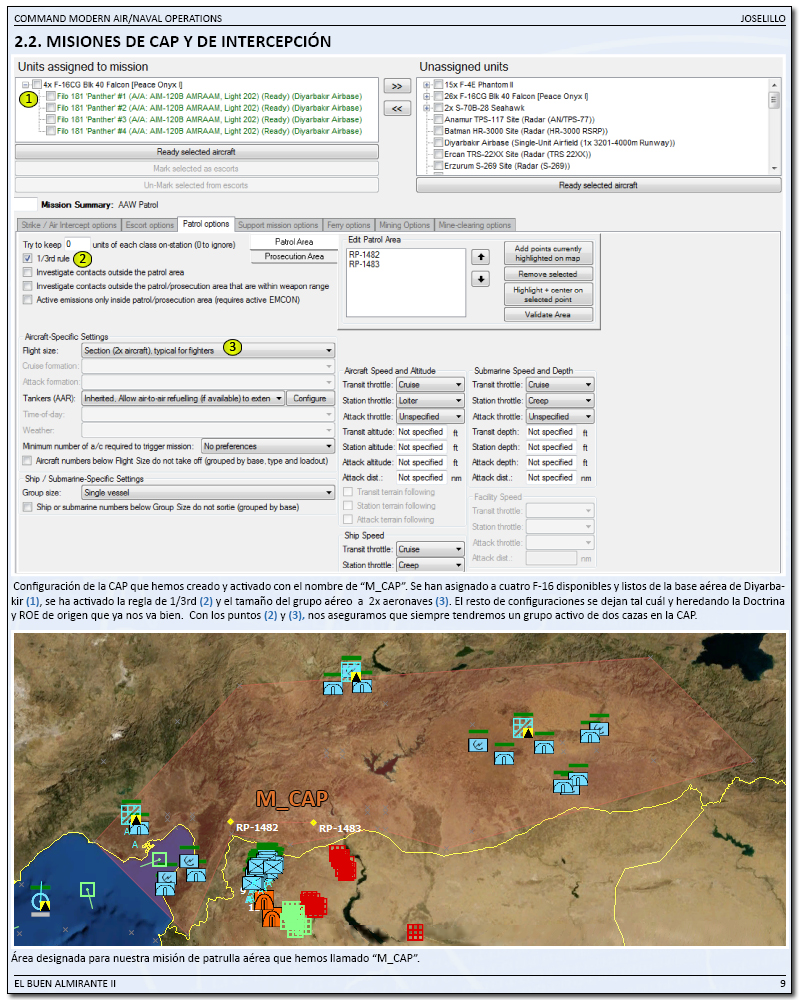Toggle the 1/3rd rule checkbox
Image resolution: width=800 pixels, height=1000 pixels.
pos(27,258)
